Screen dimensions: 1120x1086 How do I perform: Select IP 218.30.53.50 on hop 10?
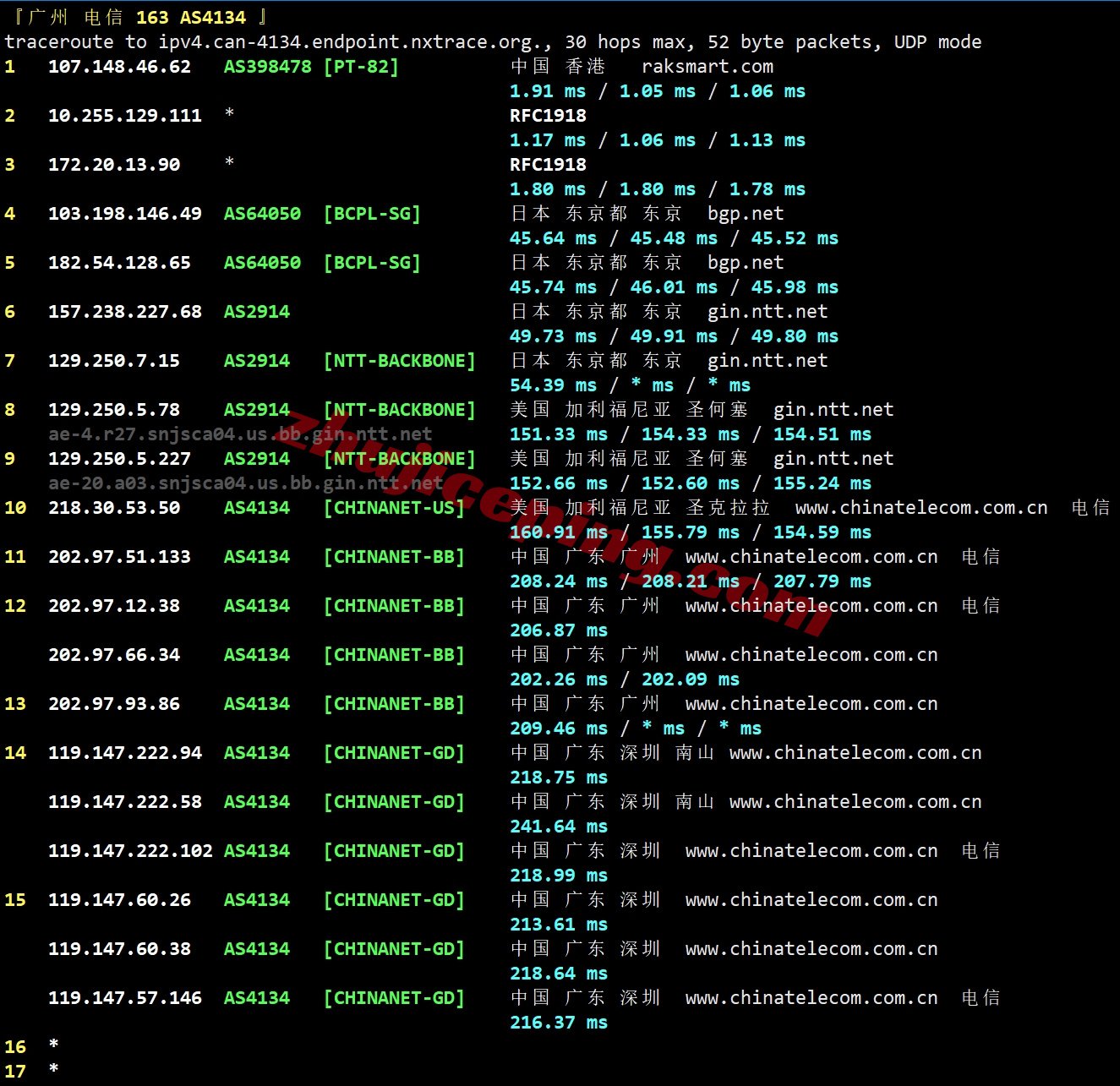click(x=114, y=508)
